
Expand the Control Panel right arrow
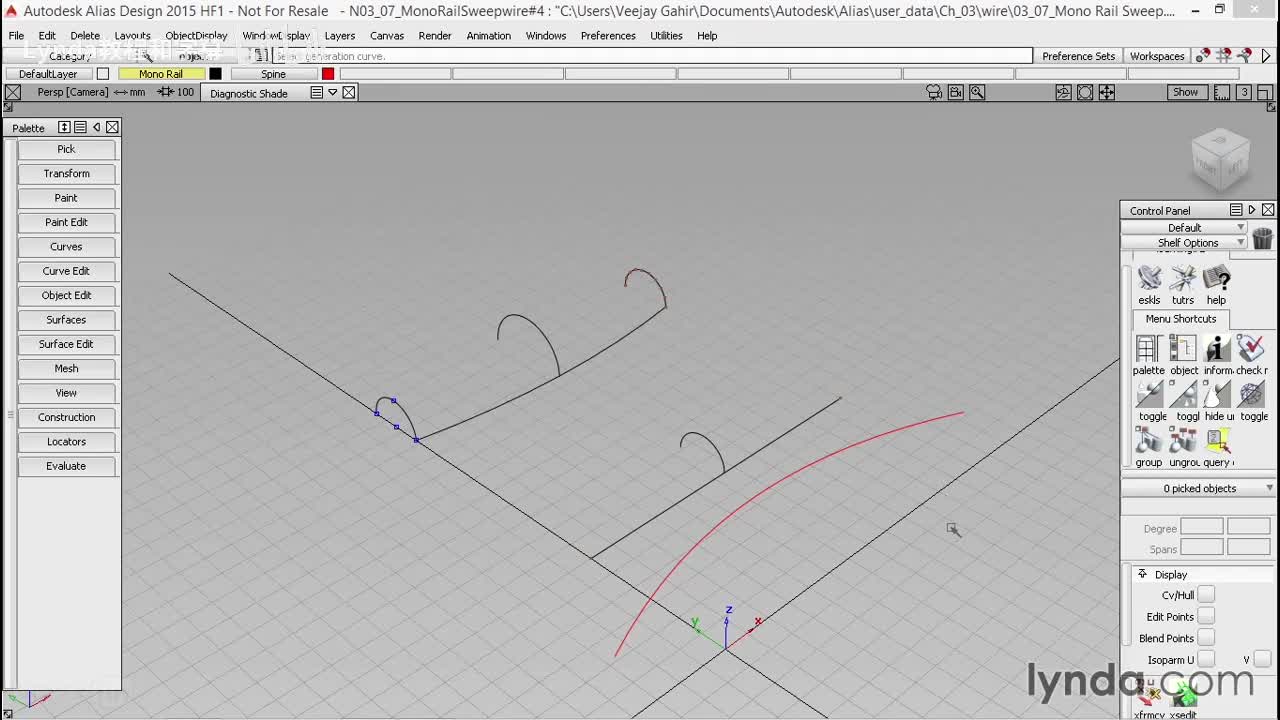click(x=1251, y=210)
